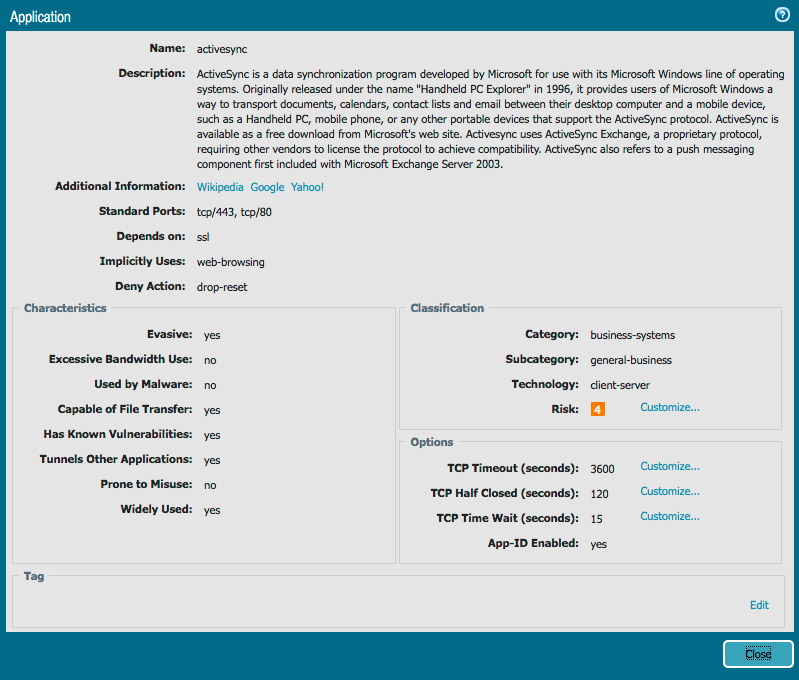Customize the Risk value

(x=670, y=407)
